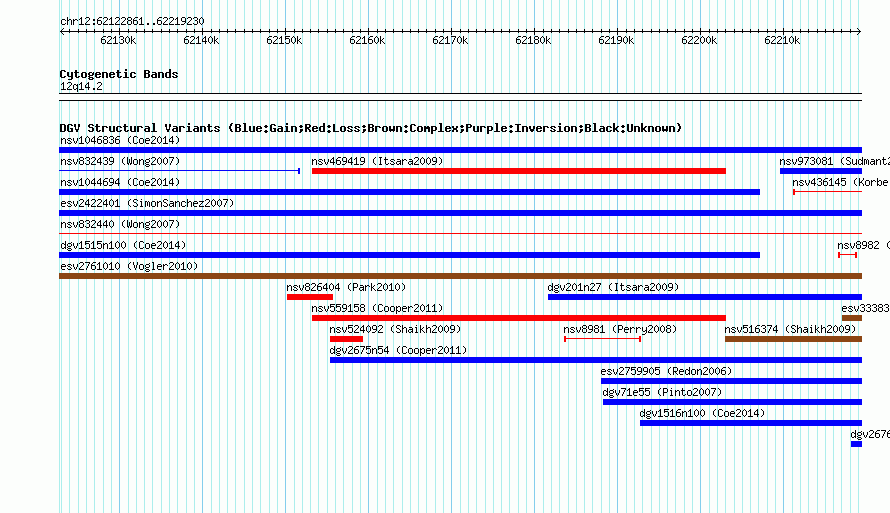Click the nsv559158 (Cooper2011) label
Screen dimensions: 890x513
coord(377,308)
